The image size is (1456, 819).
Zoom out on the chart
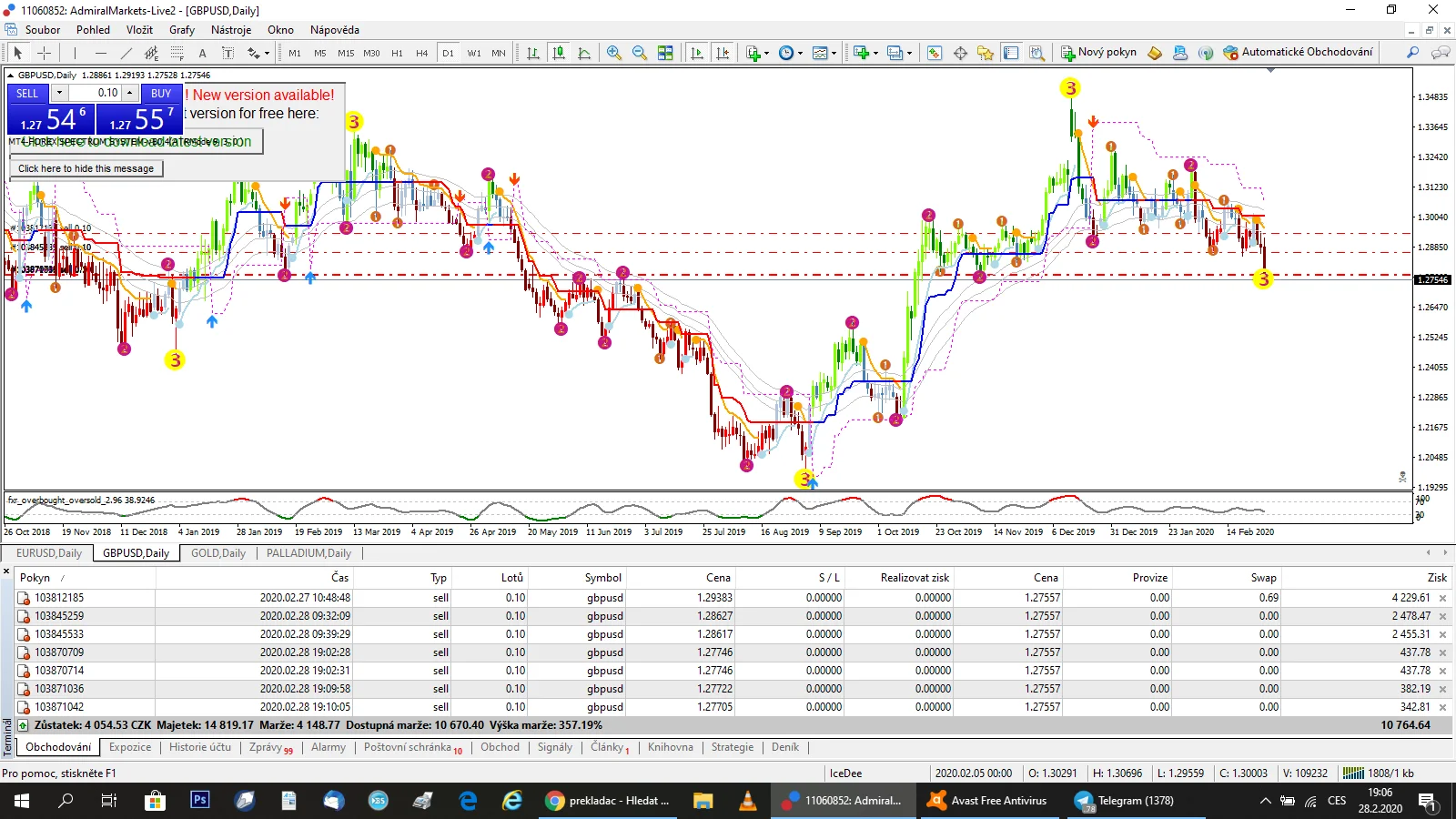tap(640, 53)
